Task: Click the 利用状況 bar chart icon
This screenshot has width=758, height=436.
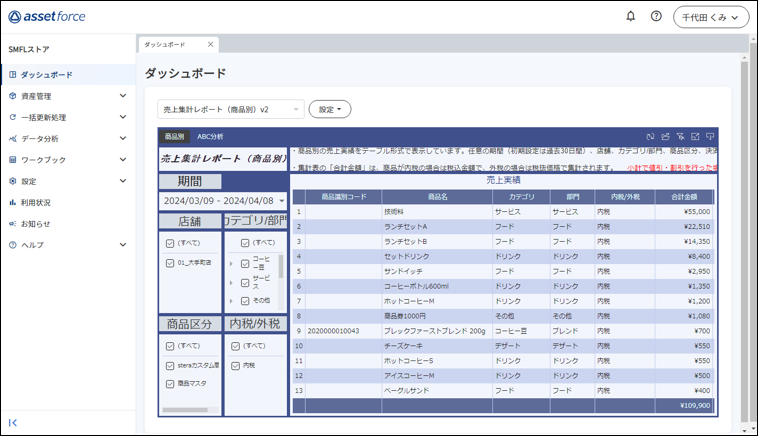Action: click(13, 203)
